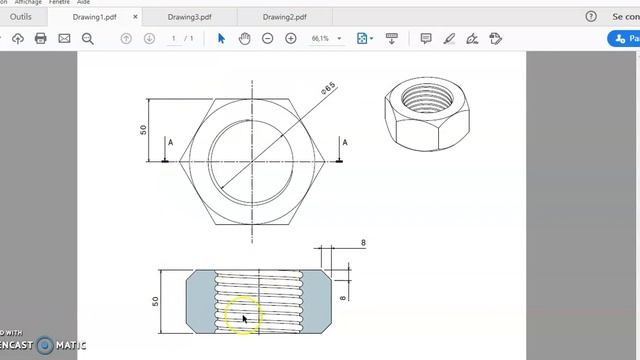Open the Outils tab
Viewport: 640px width, 360px height.
point(20,17)
